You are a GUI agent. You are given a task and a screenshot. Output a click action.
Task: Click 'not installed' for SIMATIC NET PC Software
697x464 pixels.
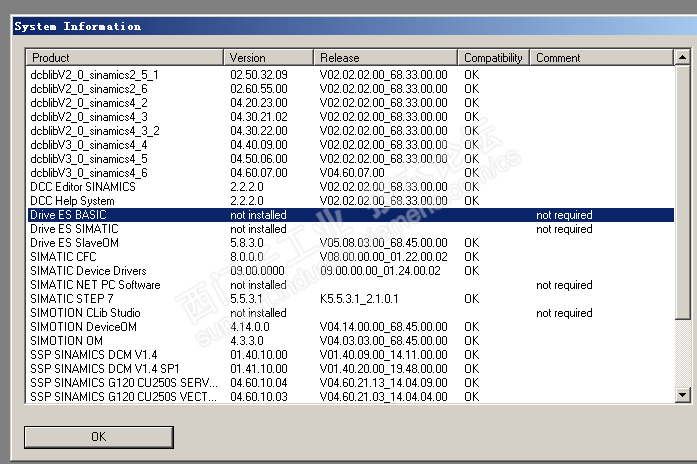click(258, 285)
